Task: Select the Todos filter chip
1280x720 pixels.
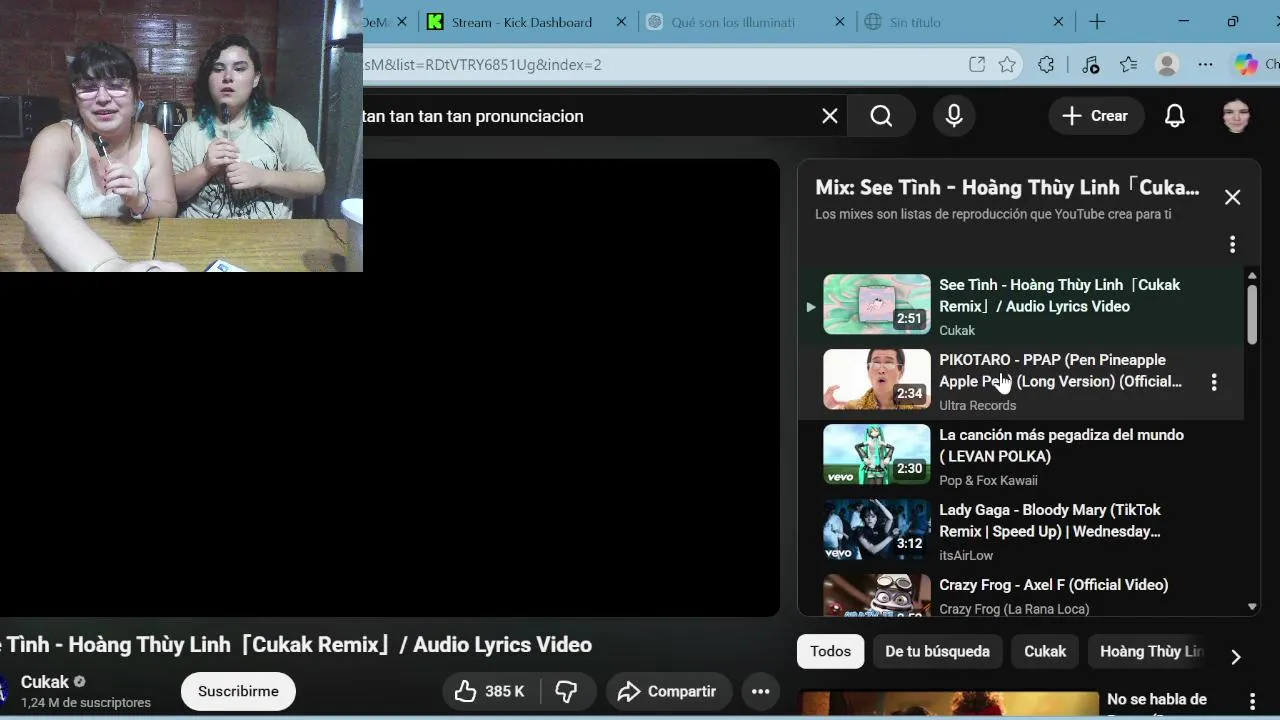Action: tap(830, 651)
